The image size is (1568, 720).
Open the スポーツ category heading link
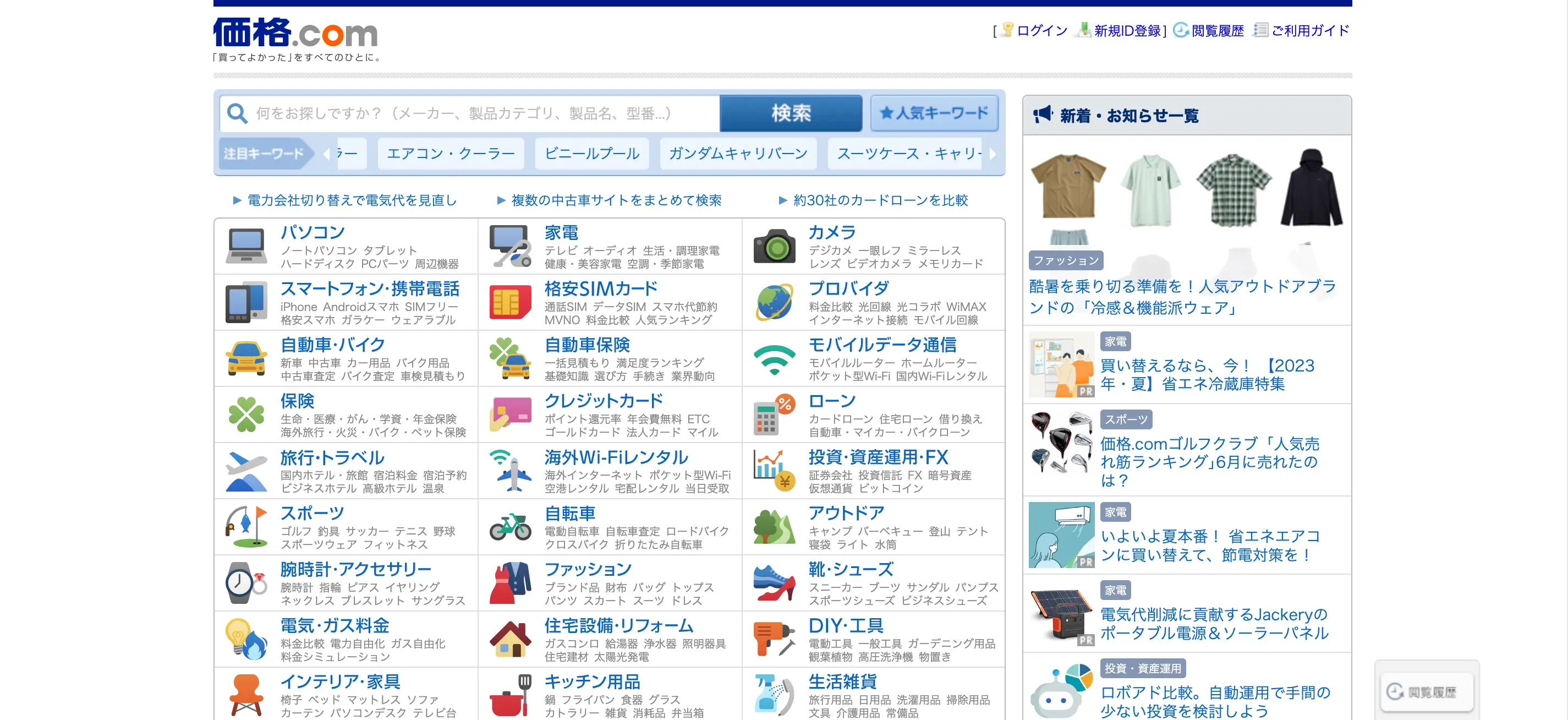pos(312,514)
